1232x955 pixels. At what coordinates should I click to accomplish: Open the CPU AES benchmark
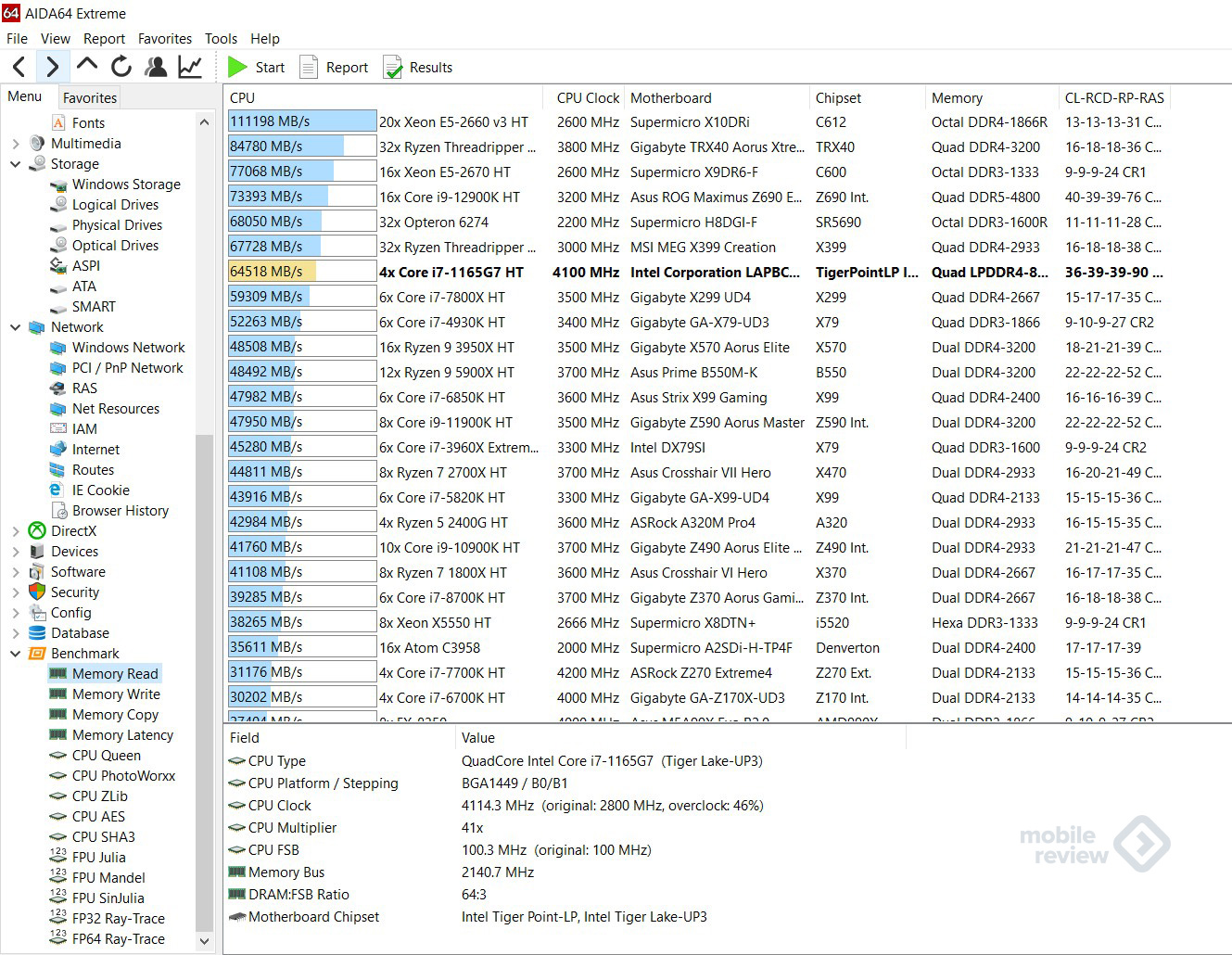coord(98,817)
